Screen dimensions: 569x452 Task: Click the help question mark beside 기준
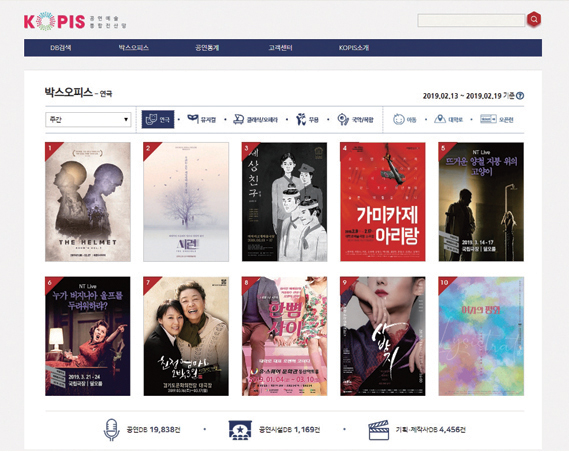pos(520,96)
